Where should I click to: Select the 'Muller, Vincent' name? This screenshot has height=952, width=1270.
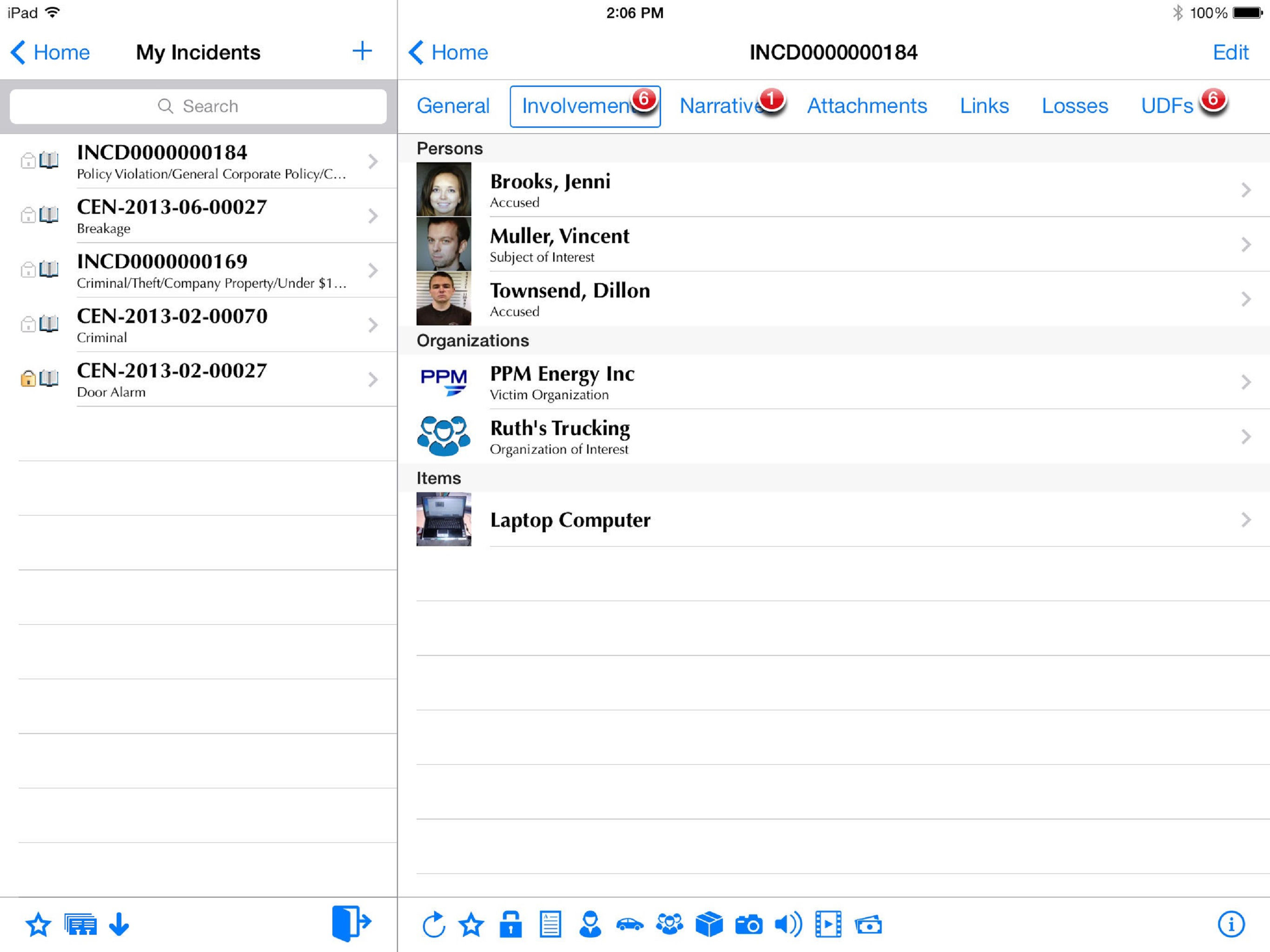(560, 236)
